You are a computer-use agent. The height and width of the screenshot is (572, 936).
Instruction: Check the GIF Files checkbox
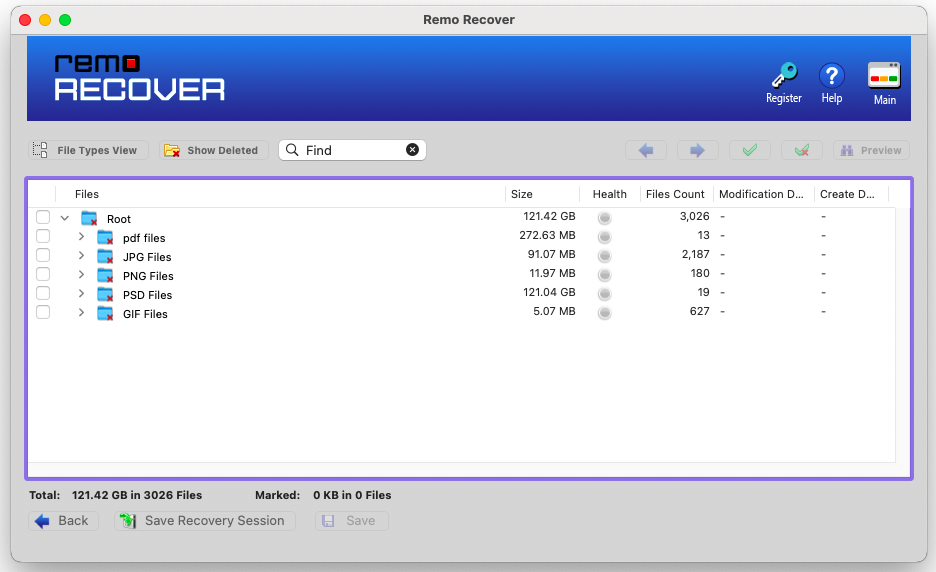43,312
